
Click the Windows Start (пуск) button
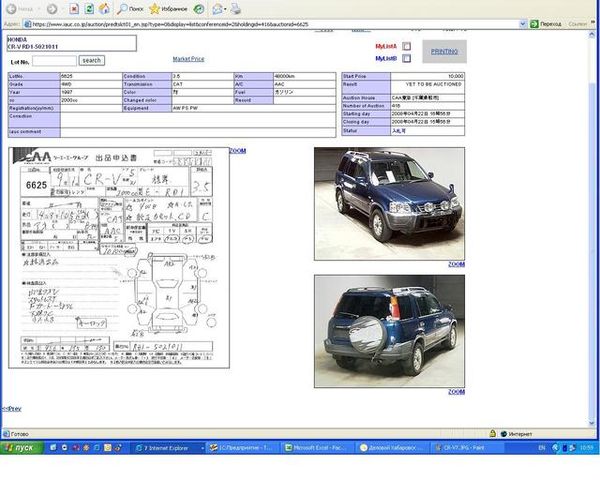(x=21, y=447)
